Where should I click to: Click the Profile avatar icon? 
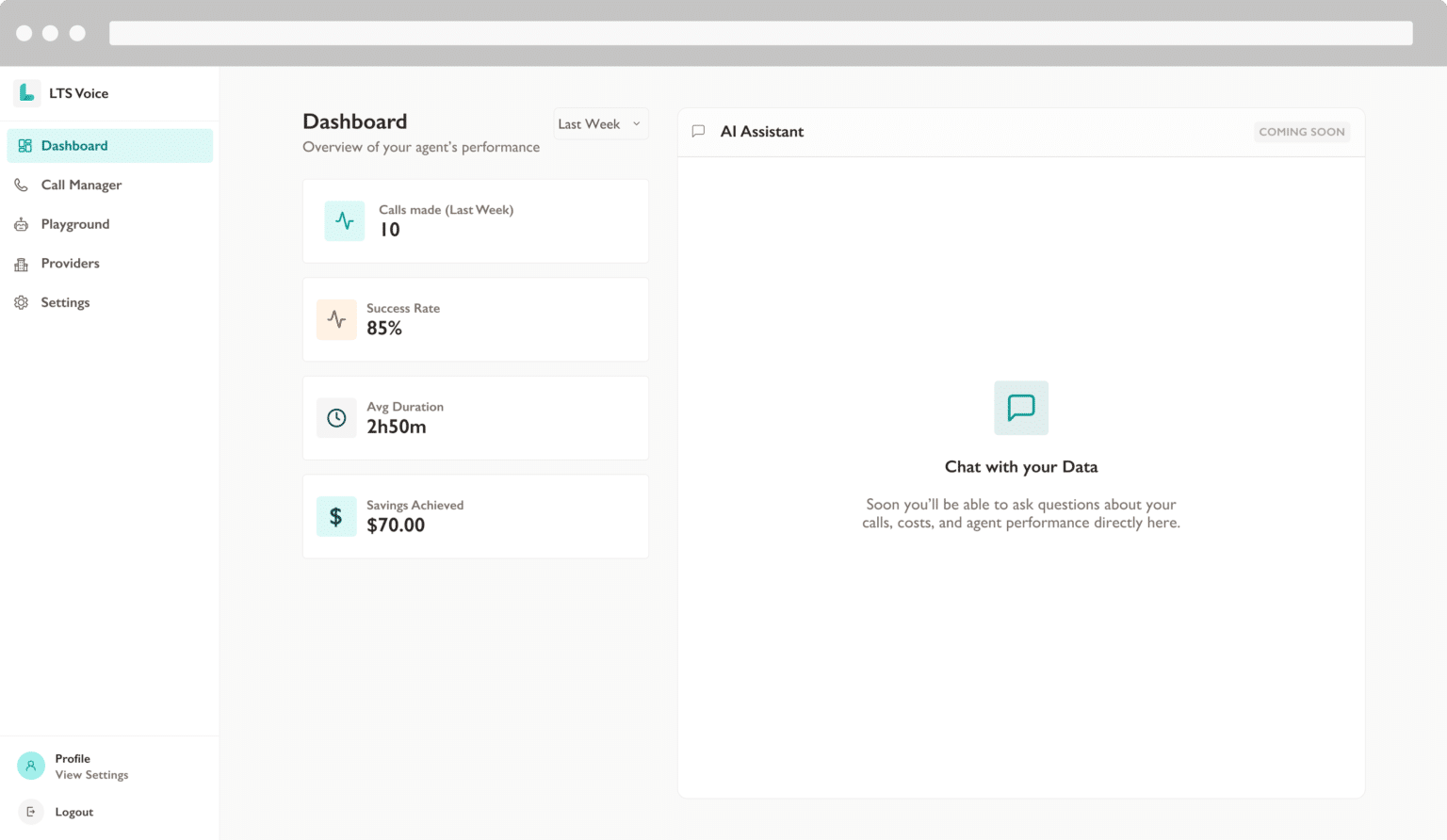(30, 766)
